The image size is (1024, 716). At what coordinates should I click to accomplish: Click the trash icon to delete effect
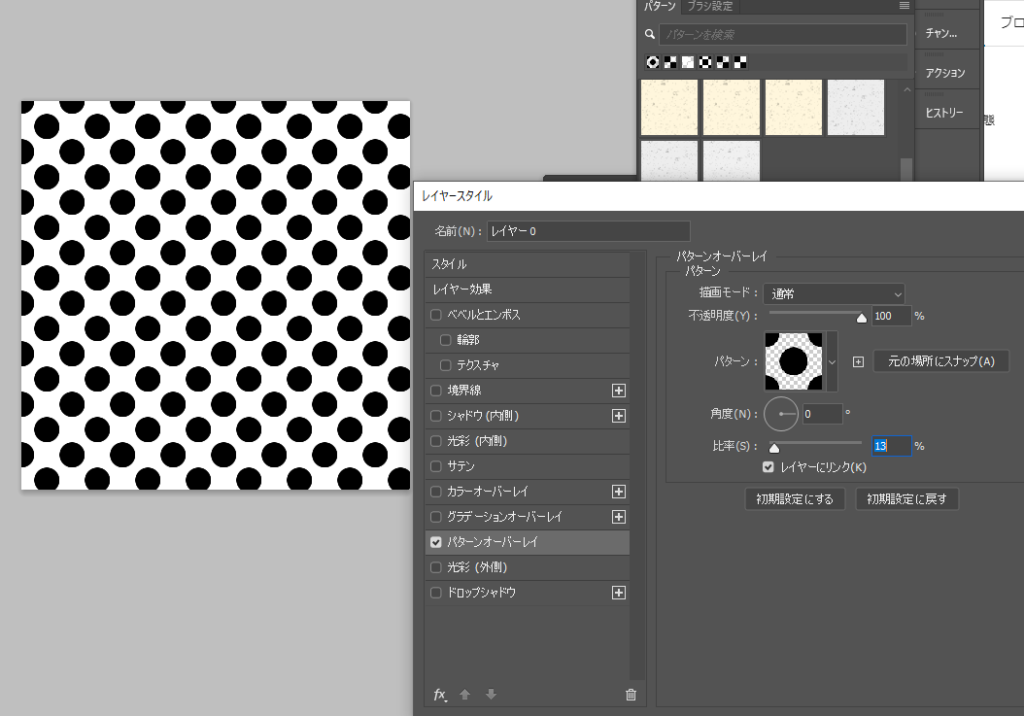(x=630, y=694)
